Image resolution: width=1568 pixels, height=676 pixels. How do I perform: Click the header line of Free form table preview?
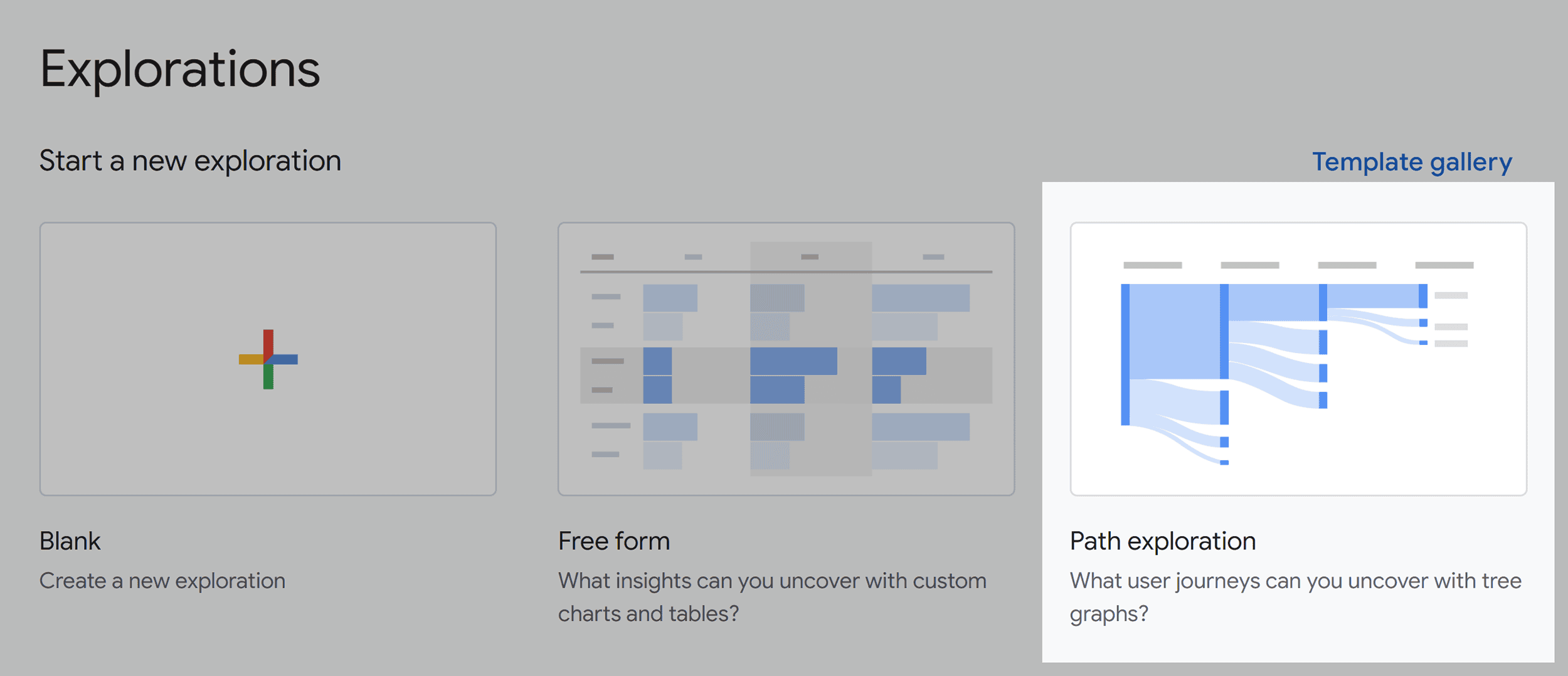pos(786,272)
